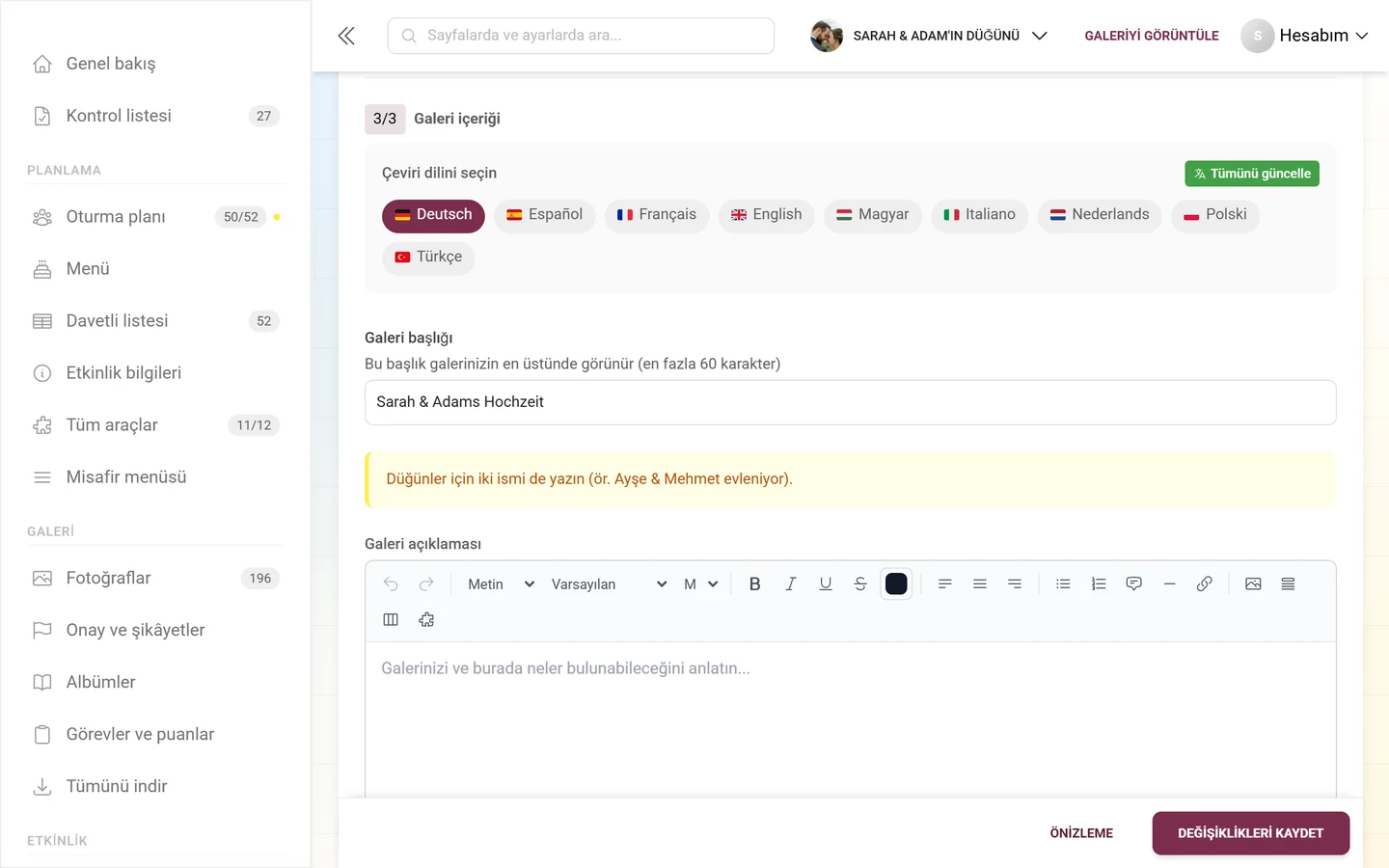Screen dimensions: 1389x868
Task: Click the strikethrough toolbar icon
Action: point(860,583)
